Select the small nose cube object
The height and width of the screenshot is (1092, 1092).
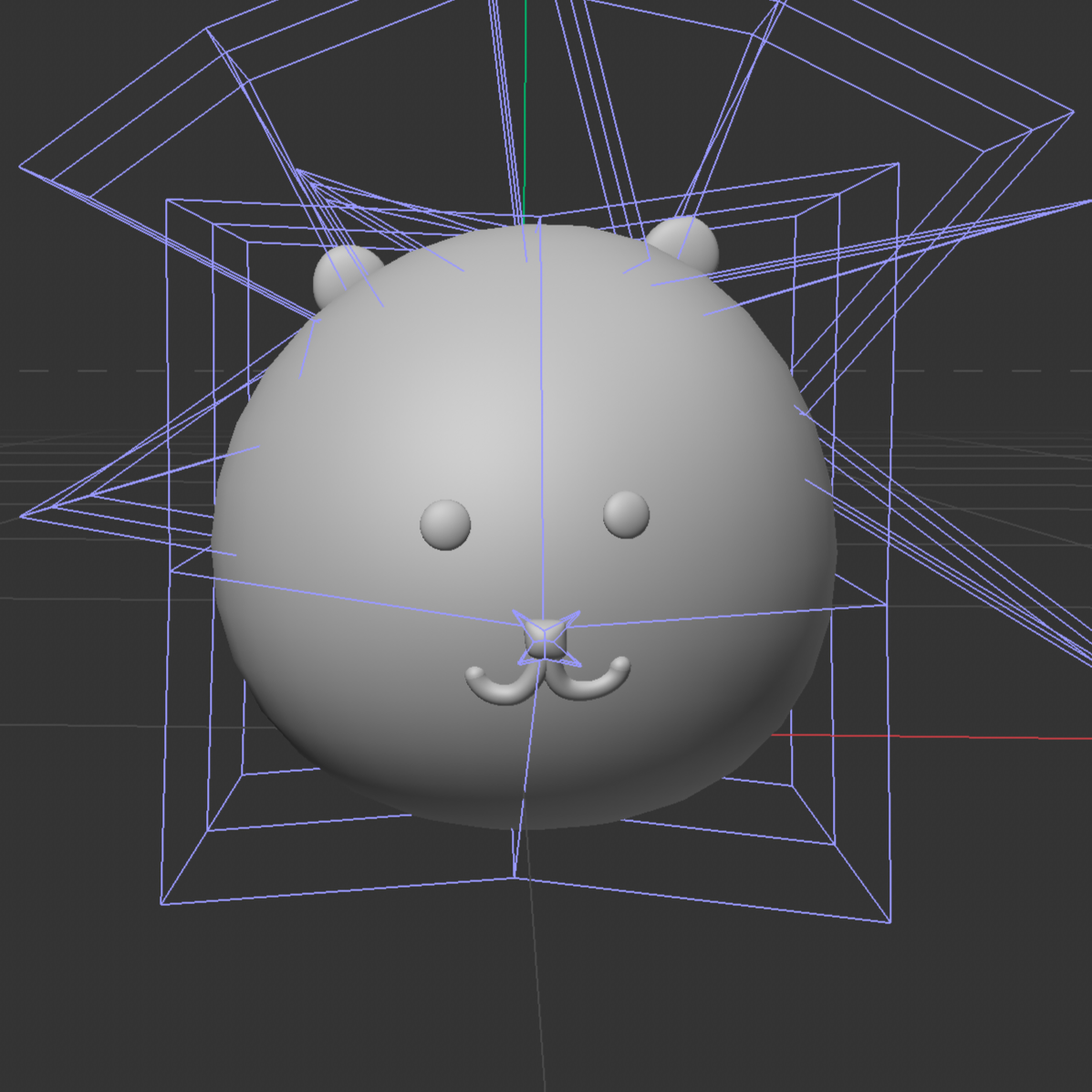click(544, 640)
